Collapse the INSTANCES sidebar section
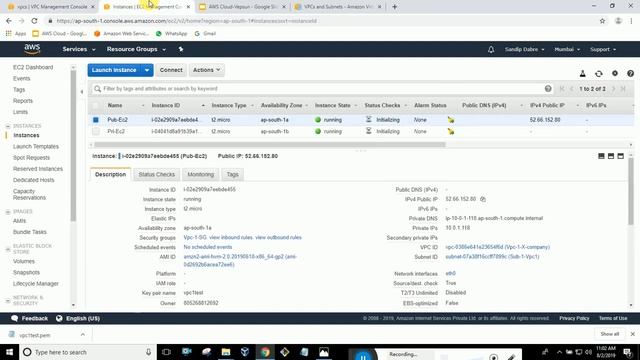Viewport: 640px width, 360px height. tap(8, 126)
